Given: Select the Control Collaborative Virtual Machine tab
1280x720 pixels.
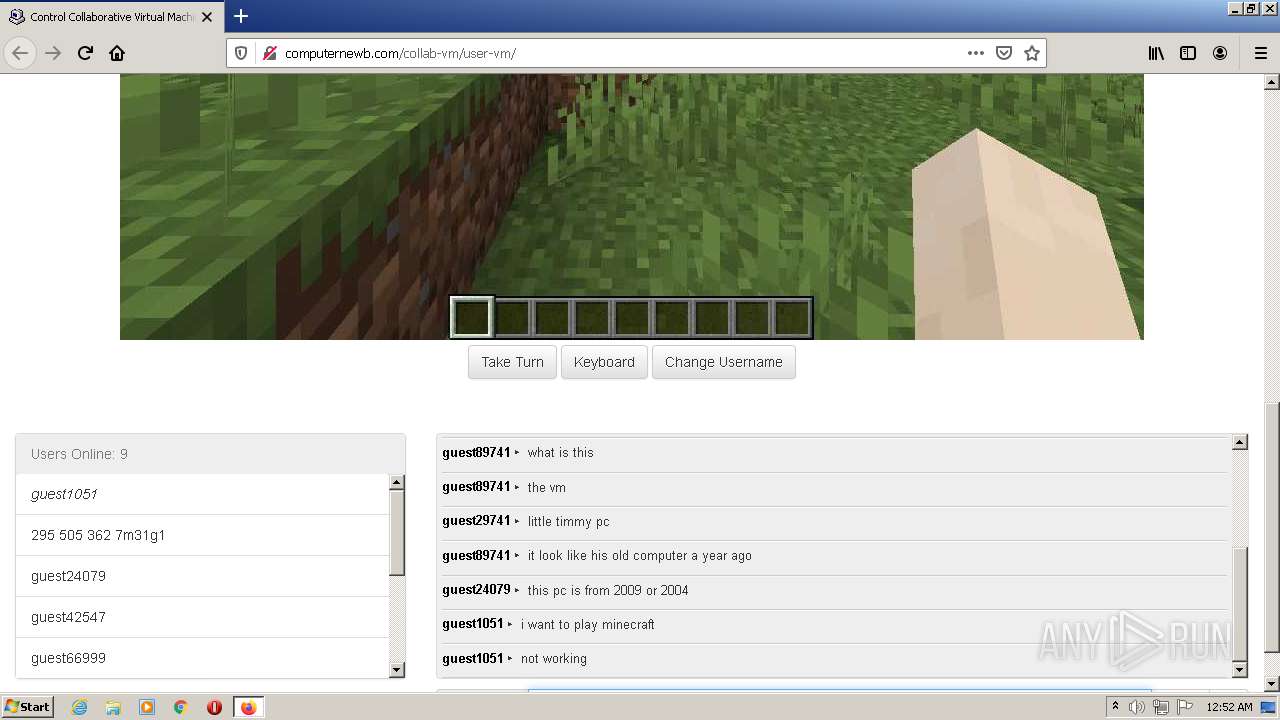Looking at the screenshot, I should pos(111,17).
